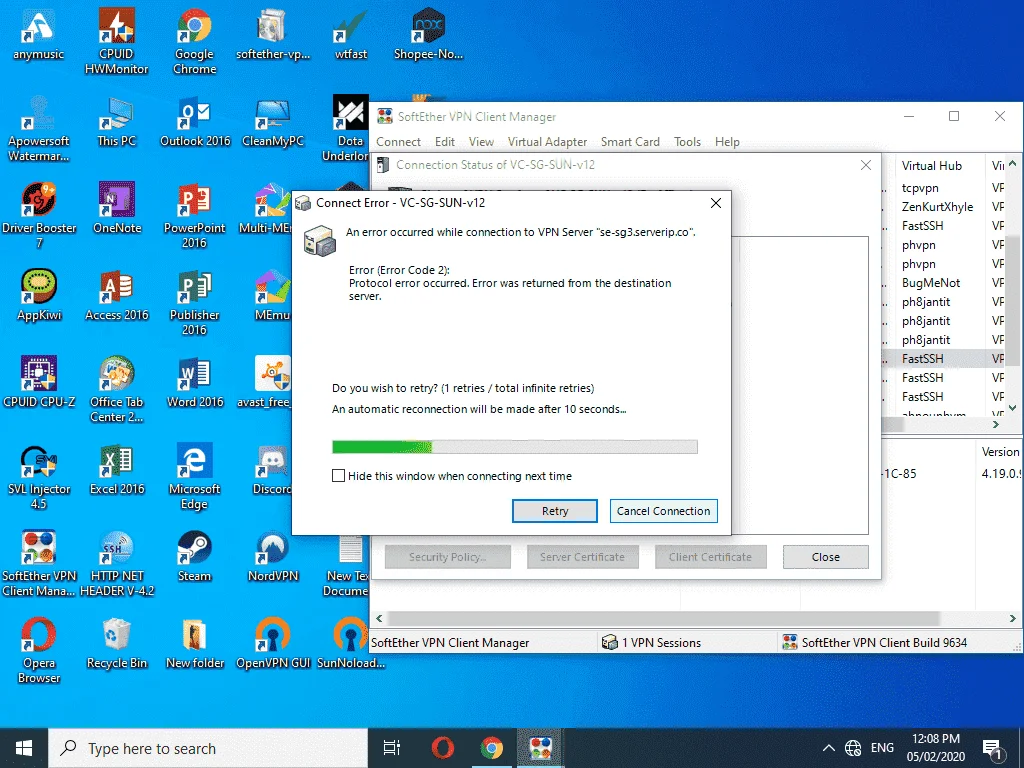Click the Server Certificate button

[582, 557]
